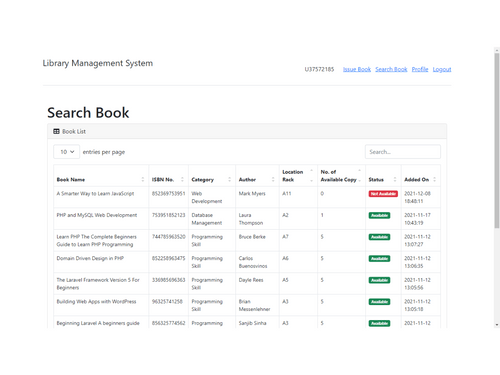Click author Brian Messenlehner cell

coord(257,305)
